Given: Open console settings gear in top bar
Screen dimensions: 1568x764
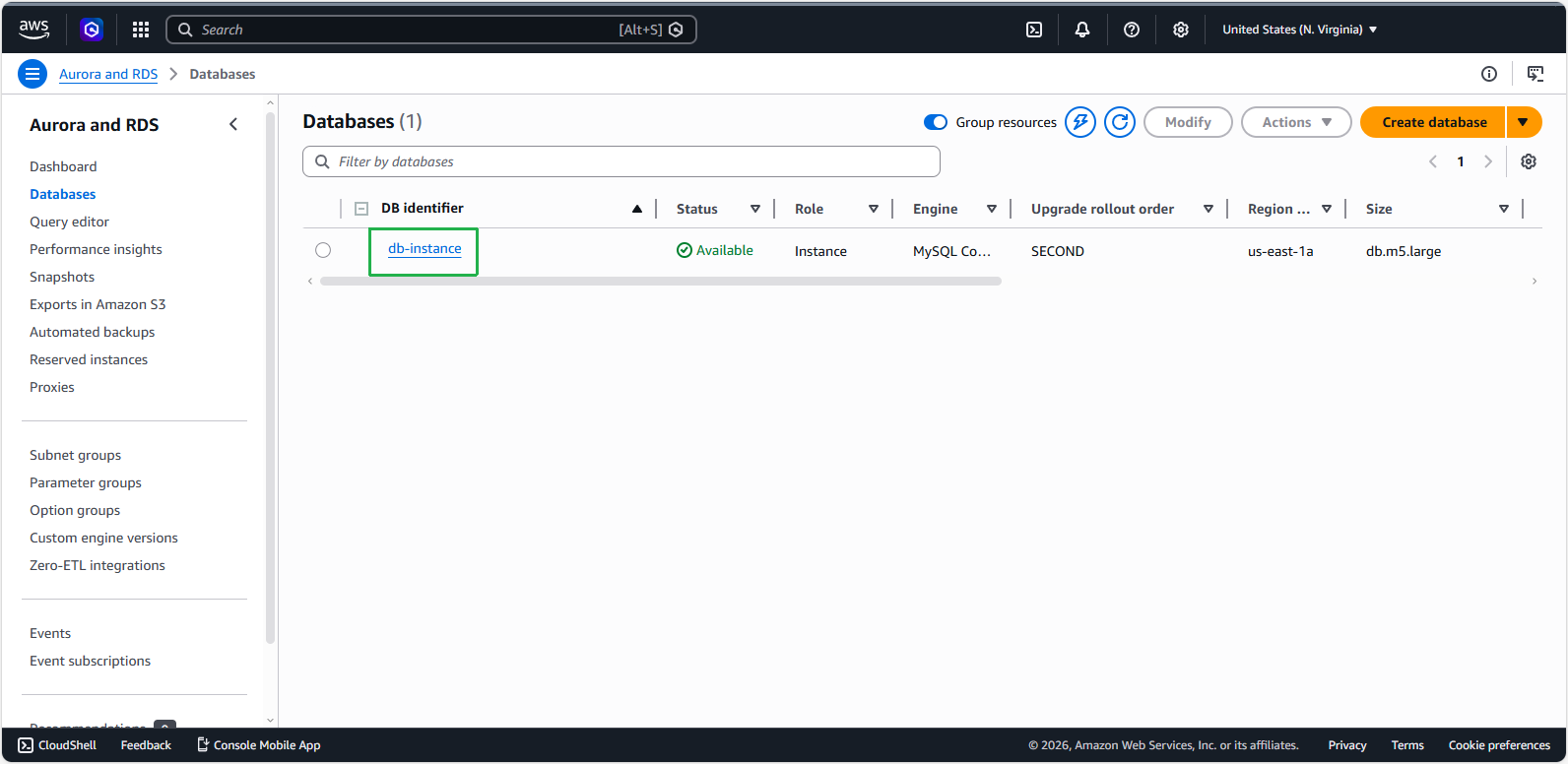Looking at the screenshot, I should pyautogui.click(x=1181, y=30).
